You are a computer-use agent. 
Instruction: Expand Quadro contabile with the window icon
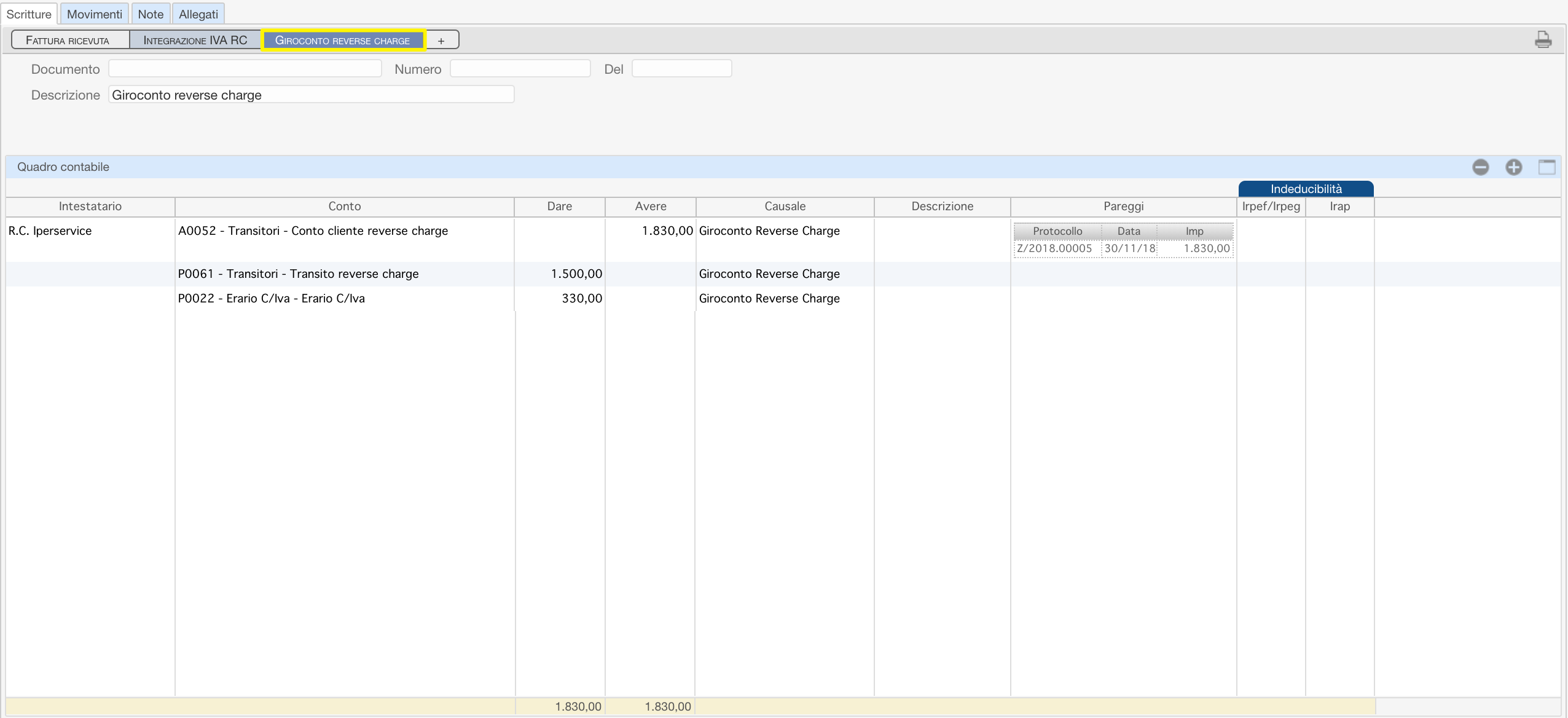click(1546, 167)
